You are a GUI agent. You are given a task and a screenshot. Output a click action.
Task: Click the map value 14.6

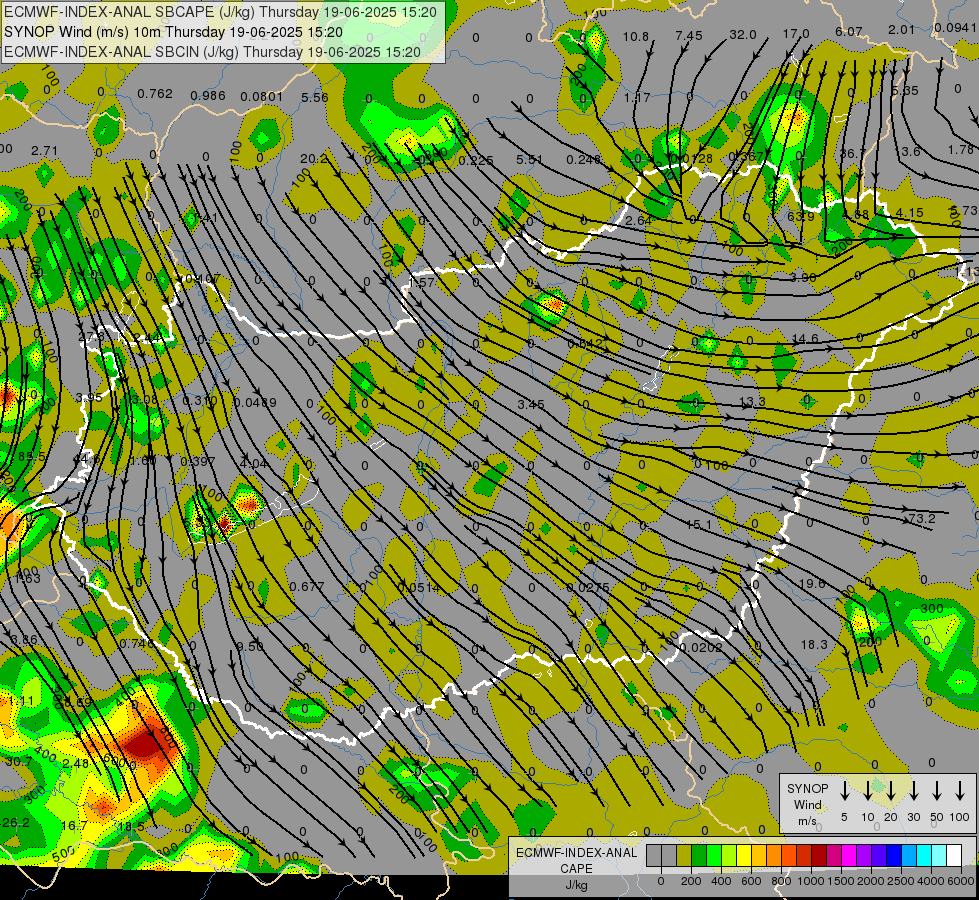805,339
